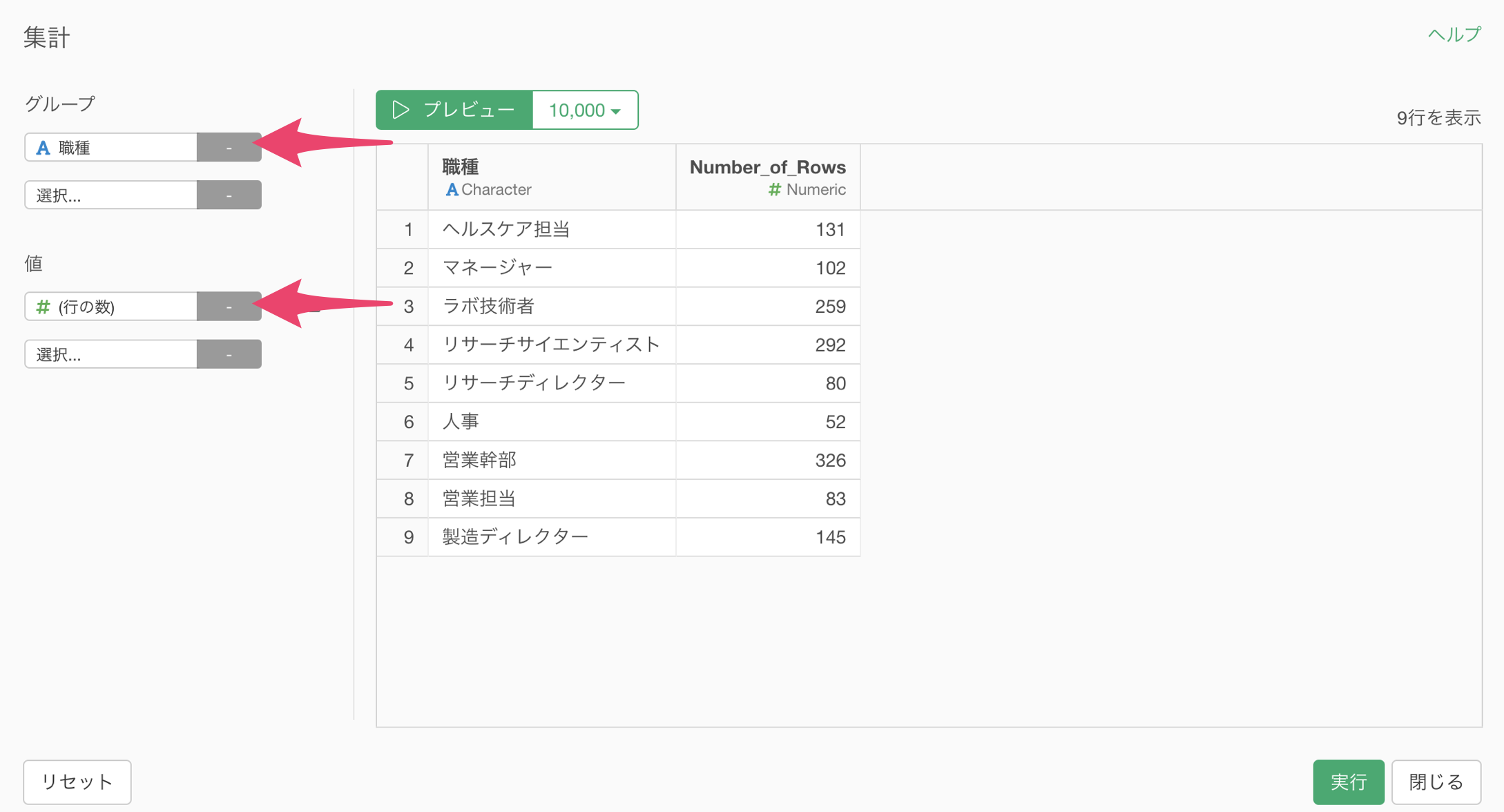
Task: Click the value 292 cell
Action: (x=768, y=345)
